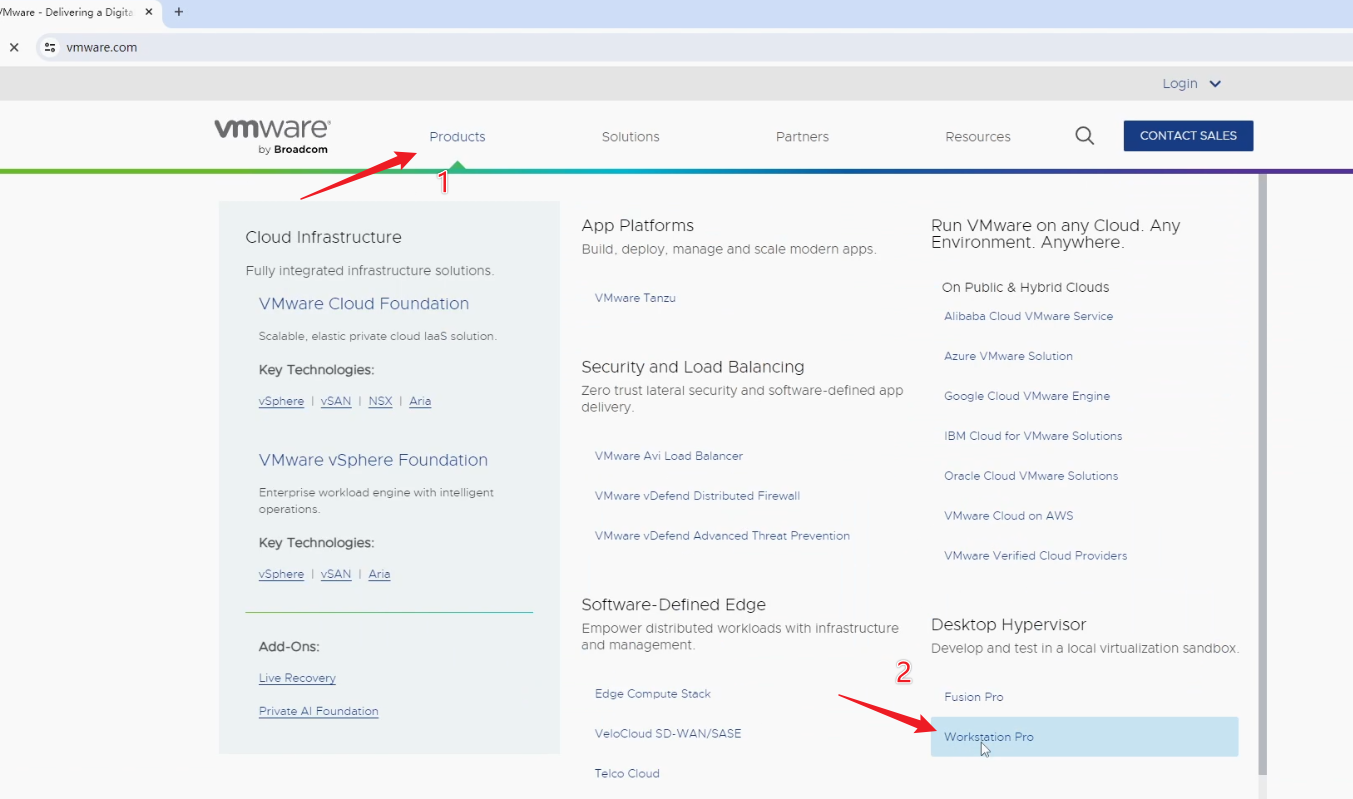
Task: Open the VeloCloud SD-WAN/SASE link
Action: [x=668, y=734]
